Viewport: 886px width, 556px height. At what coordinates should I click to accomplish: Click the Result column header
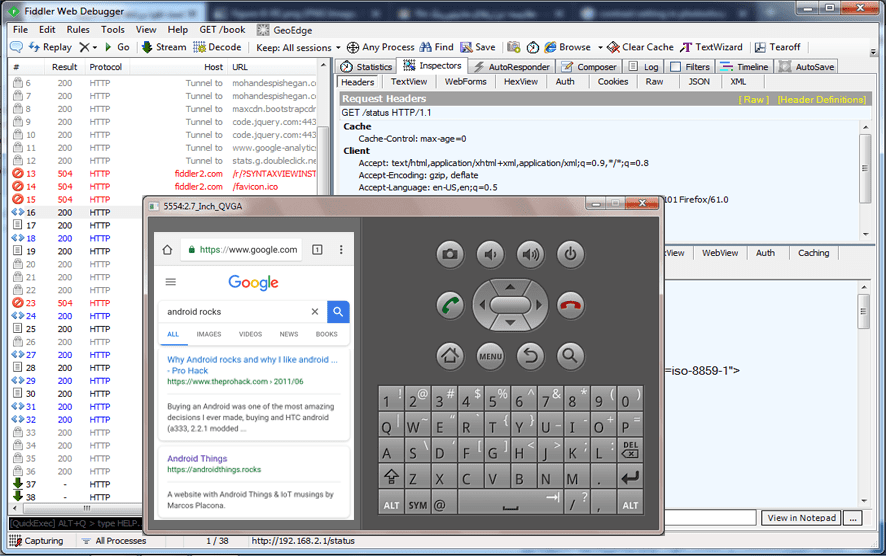tap(64, 67)
